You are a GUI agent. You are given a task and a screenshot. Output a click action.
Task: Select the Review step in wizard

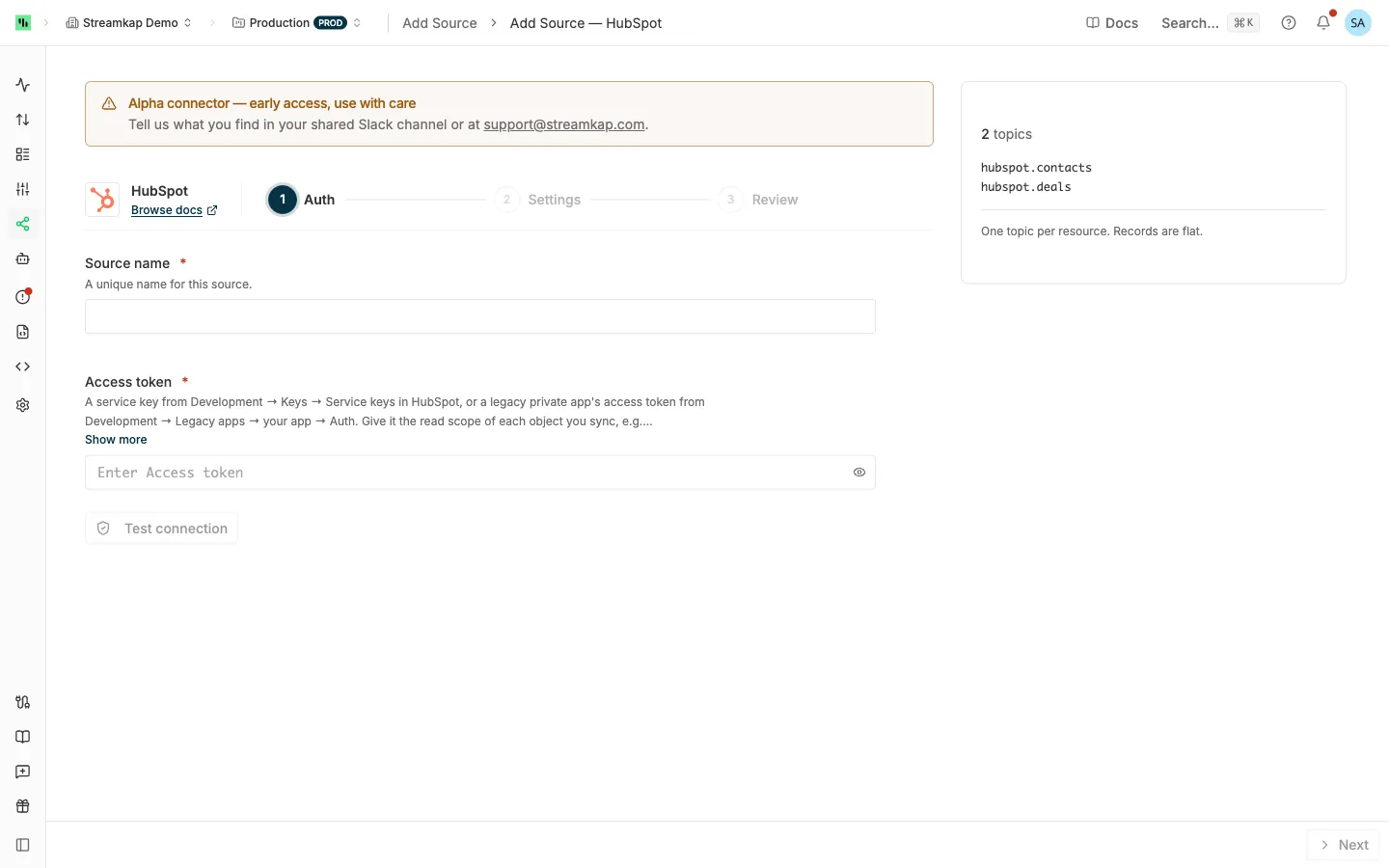point(759,200)
